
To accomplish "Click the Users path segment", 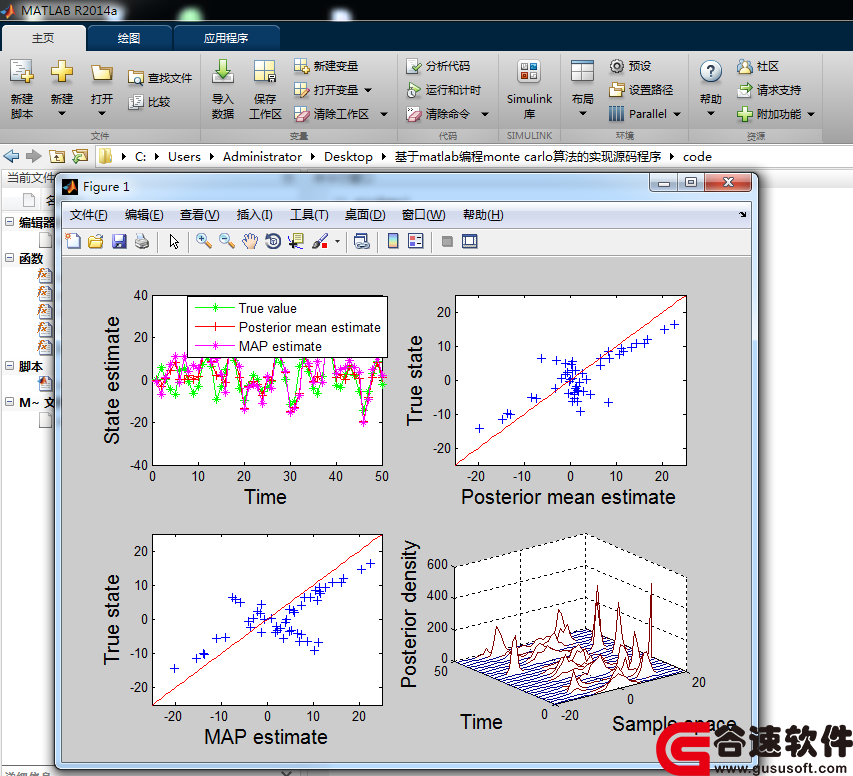I will (184, 157).
